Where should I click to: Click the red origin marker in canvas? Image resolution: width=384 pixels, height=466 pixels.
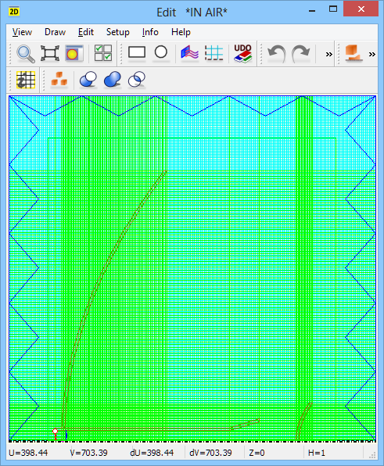click(55, 431)
